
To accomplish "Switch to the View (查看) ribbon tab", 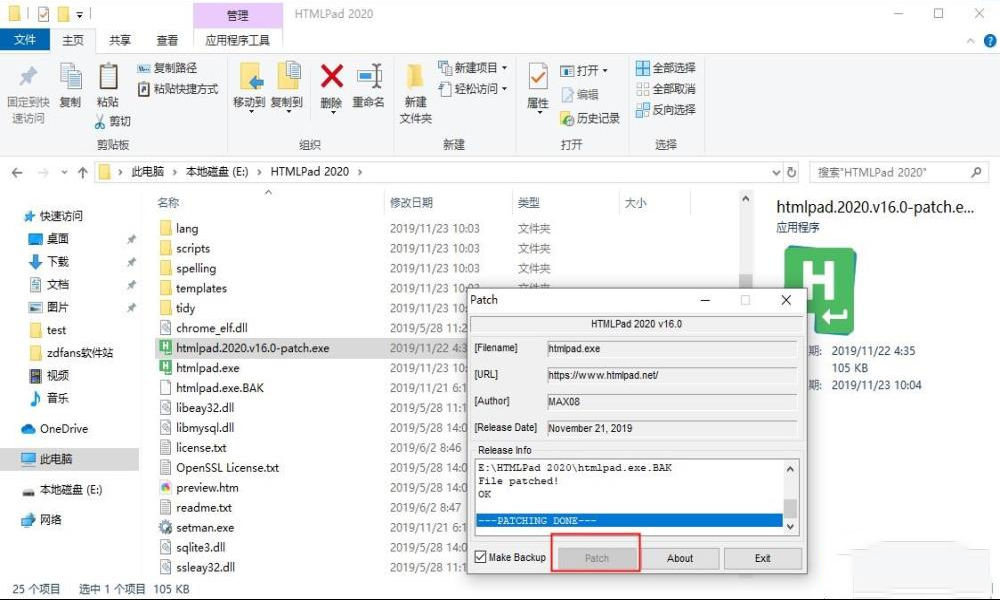I will 167,40.
